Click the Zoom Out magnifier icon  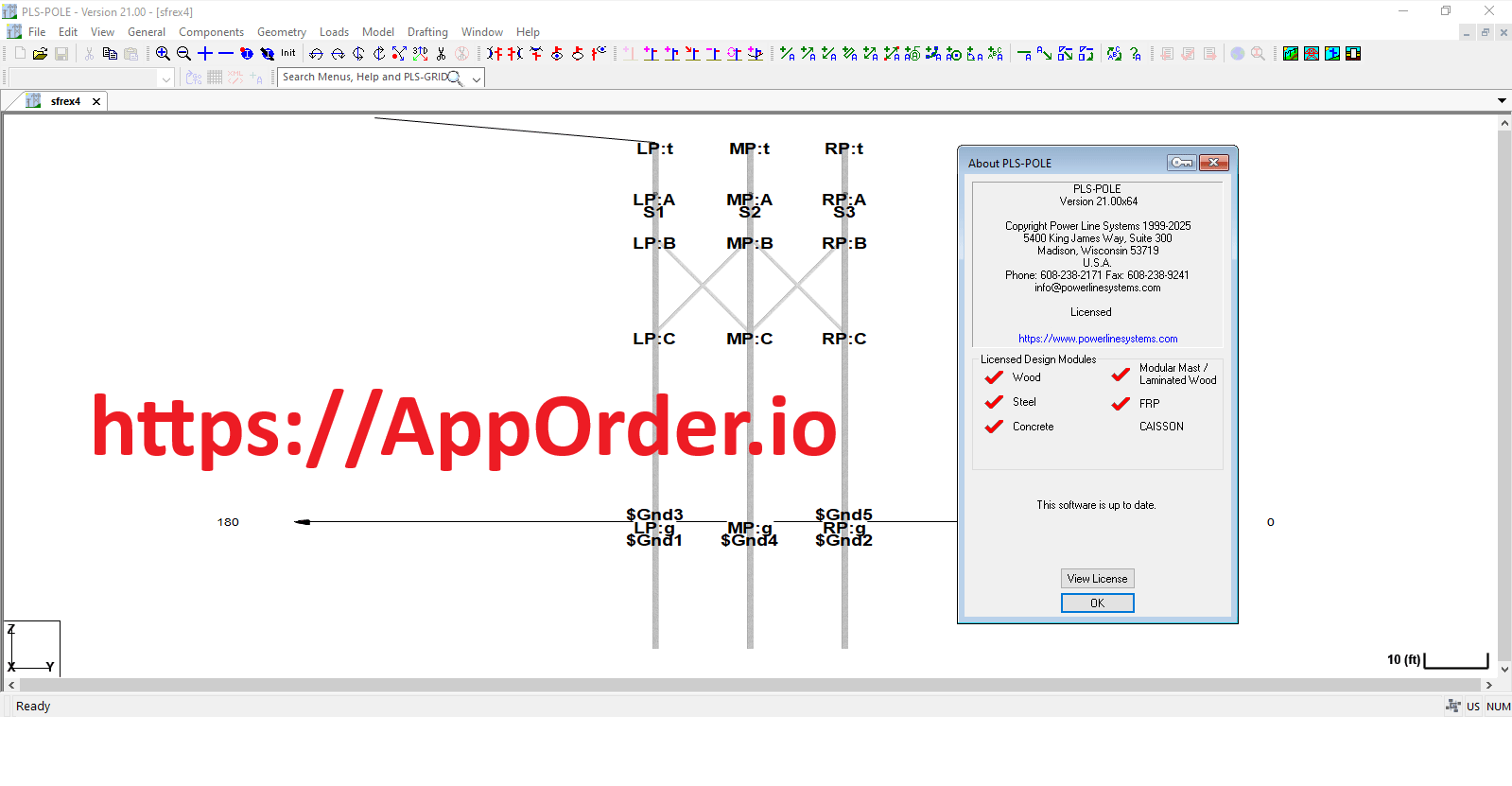pyautogui.click(x=183, y=54)
